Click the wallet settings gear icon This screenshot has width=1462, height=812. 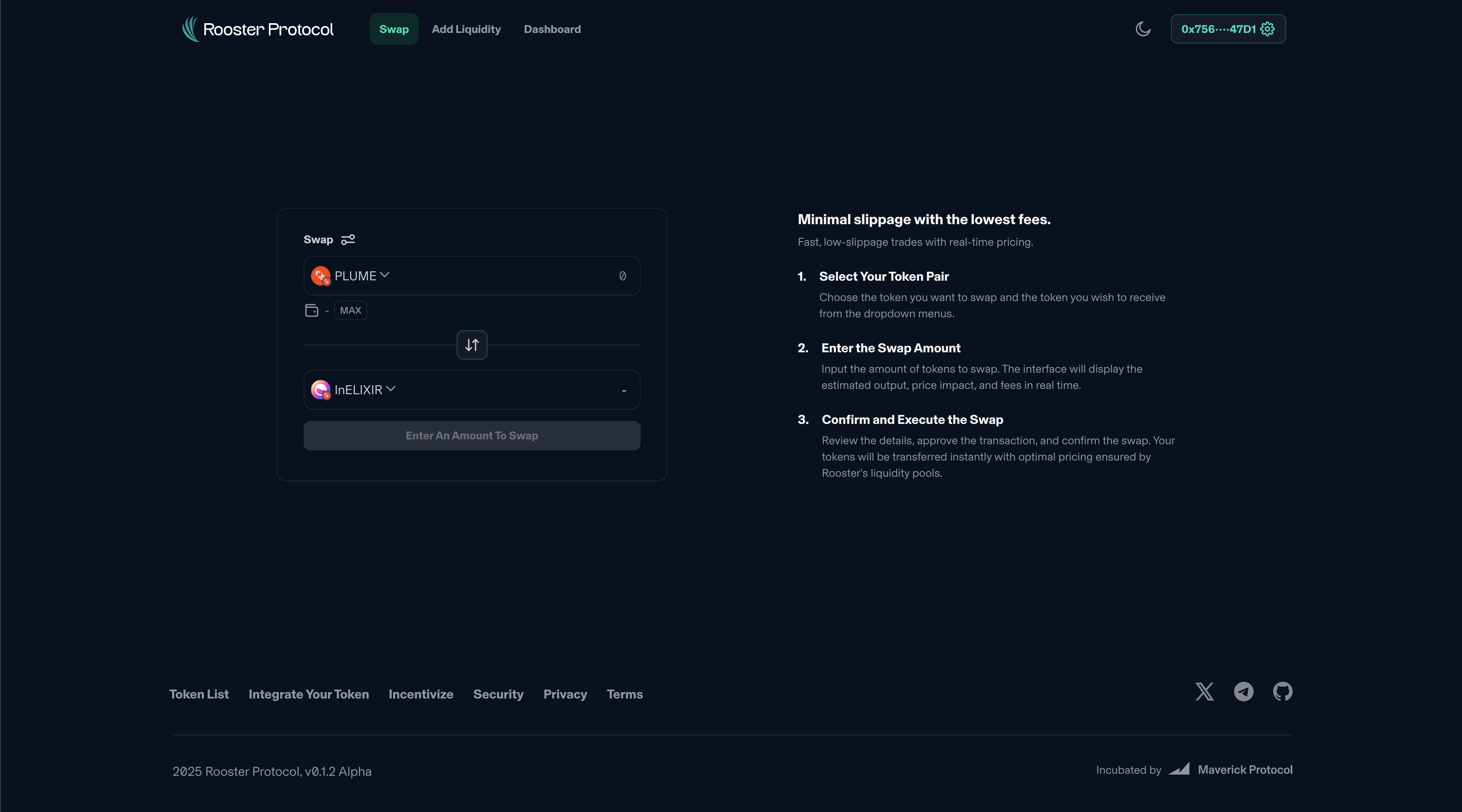point(1267,29)
